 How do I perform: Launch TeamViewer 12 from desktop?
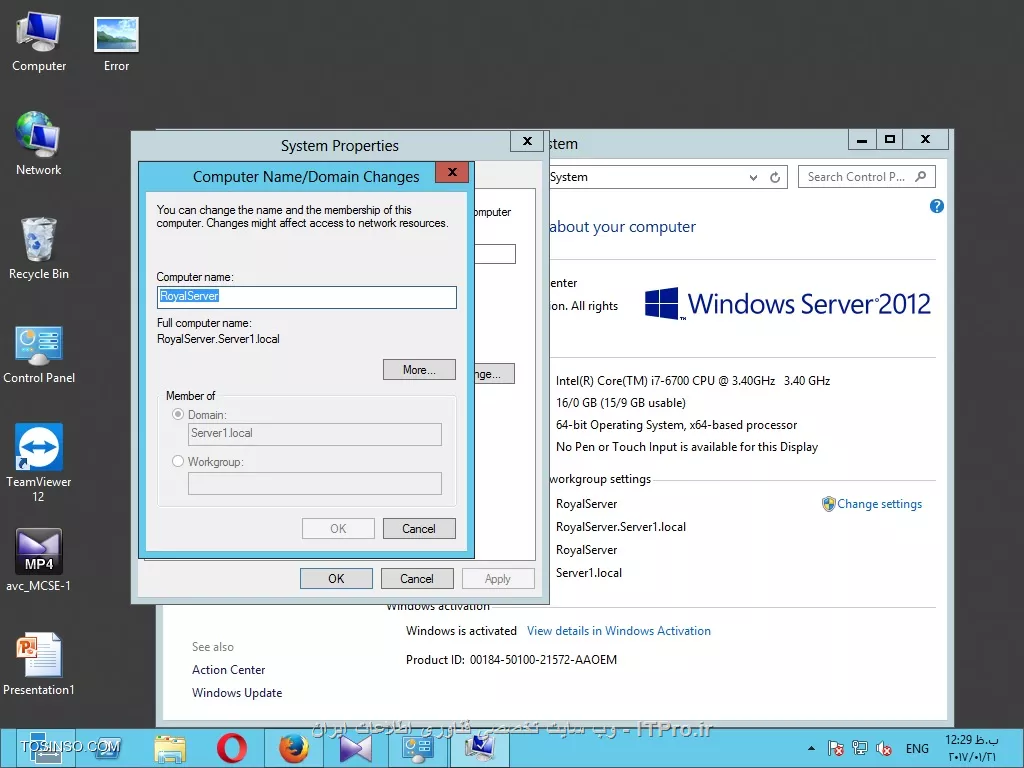(x=39, y=463)
